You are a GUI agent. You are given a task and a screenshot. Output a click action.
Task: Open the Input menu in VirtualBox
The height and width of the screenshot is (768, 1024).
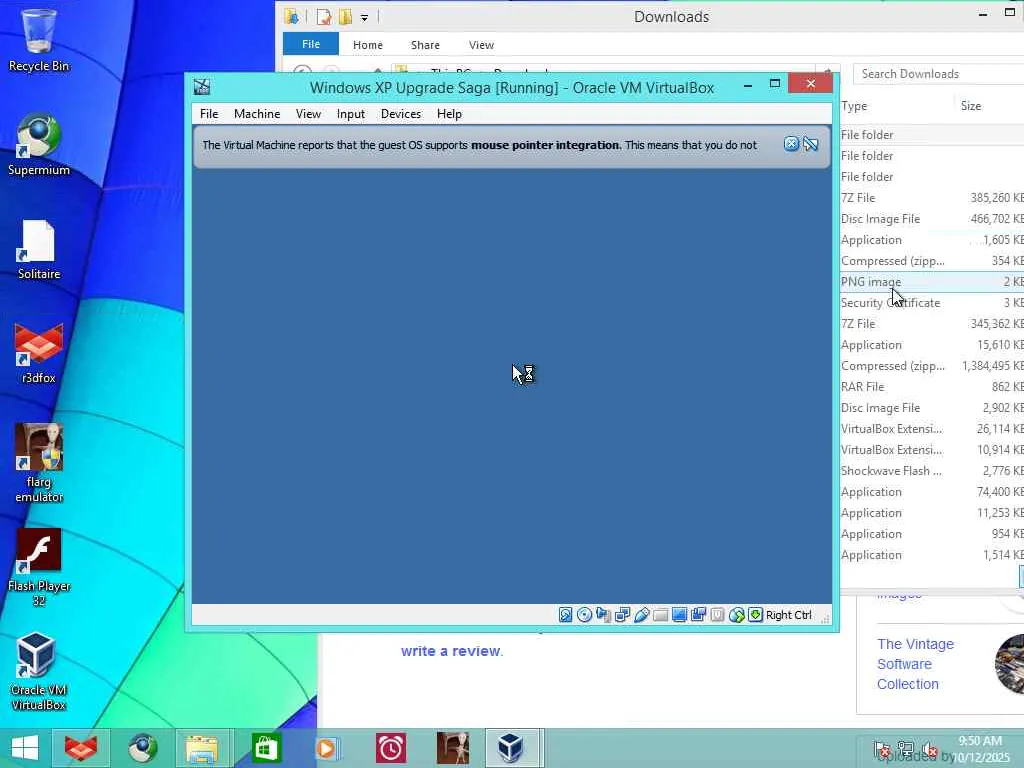pos(351,114)
